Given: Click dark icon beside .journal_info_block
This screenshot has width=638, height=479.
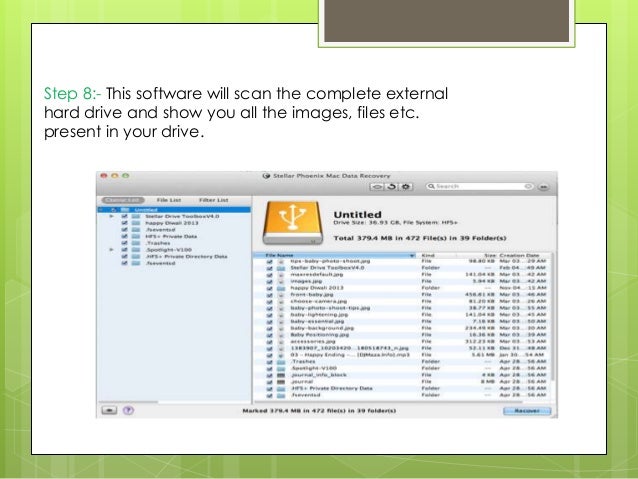Looking at the screenshot, I should point(281,375).
